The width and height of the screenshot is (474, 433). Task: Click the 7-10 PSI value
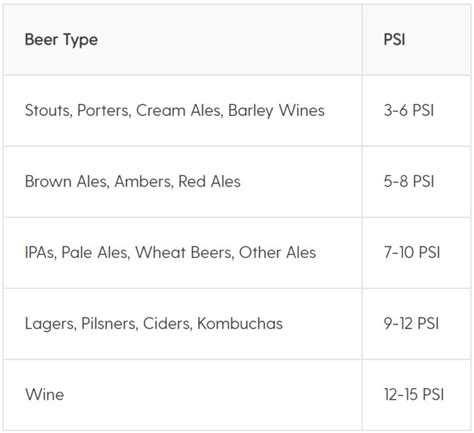(412, 253)
